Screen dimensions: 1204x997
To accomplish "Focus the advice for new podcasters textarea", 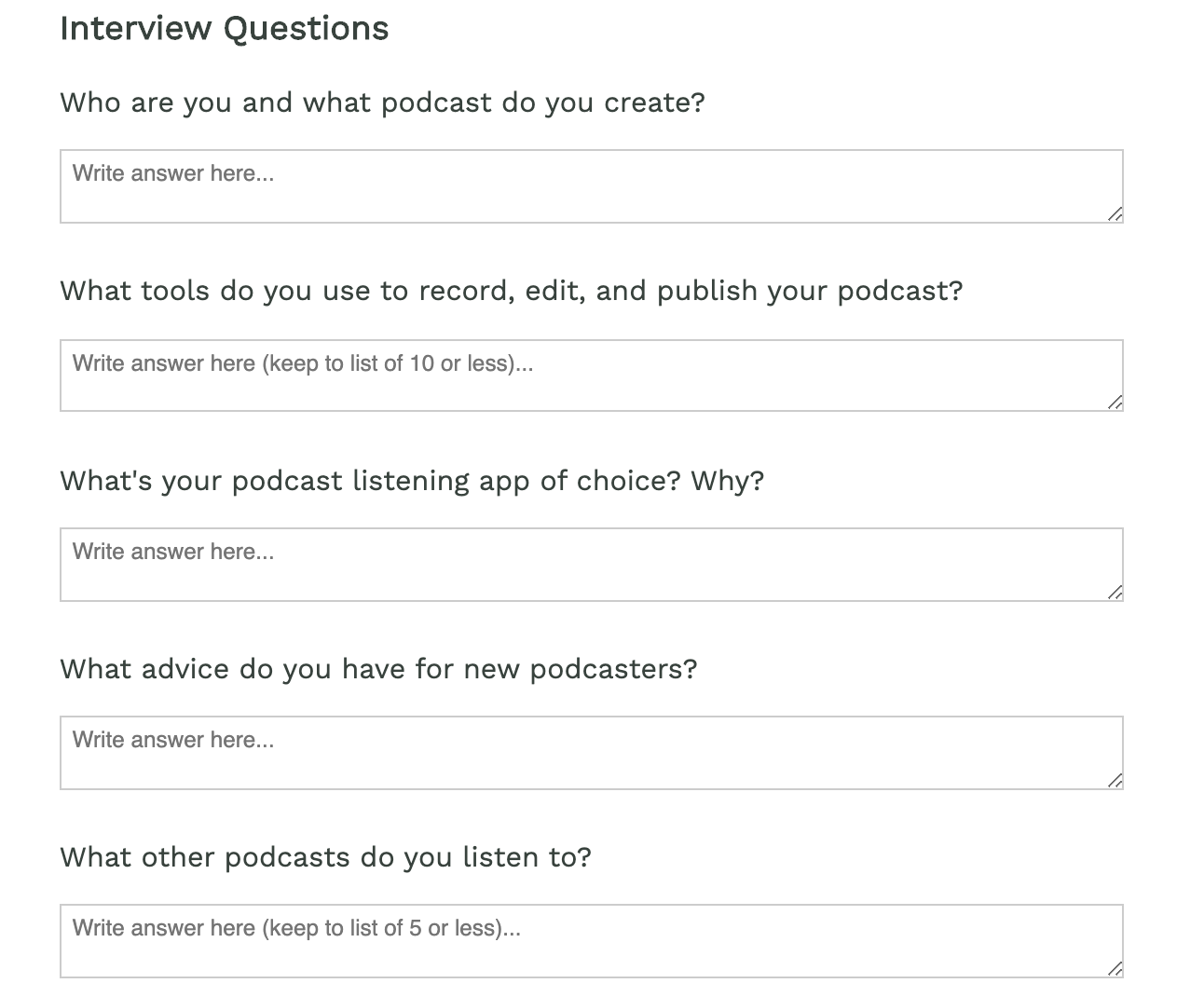I will (591, 753).
